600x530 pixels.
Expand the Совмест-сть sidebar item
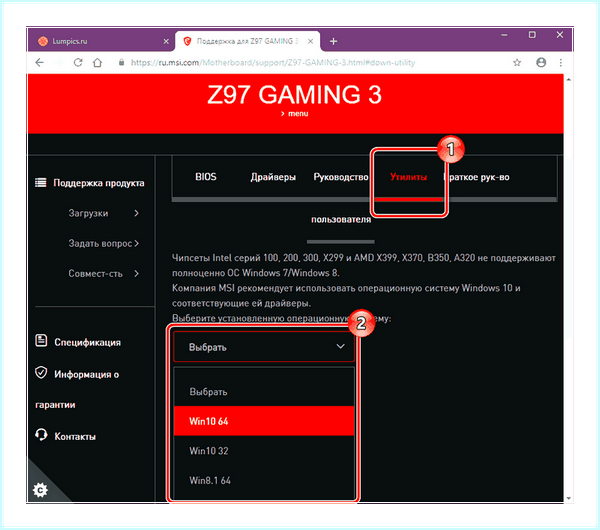pos(103,274)
